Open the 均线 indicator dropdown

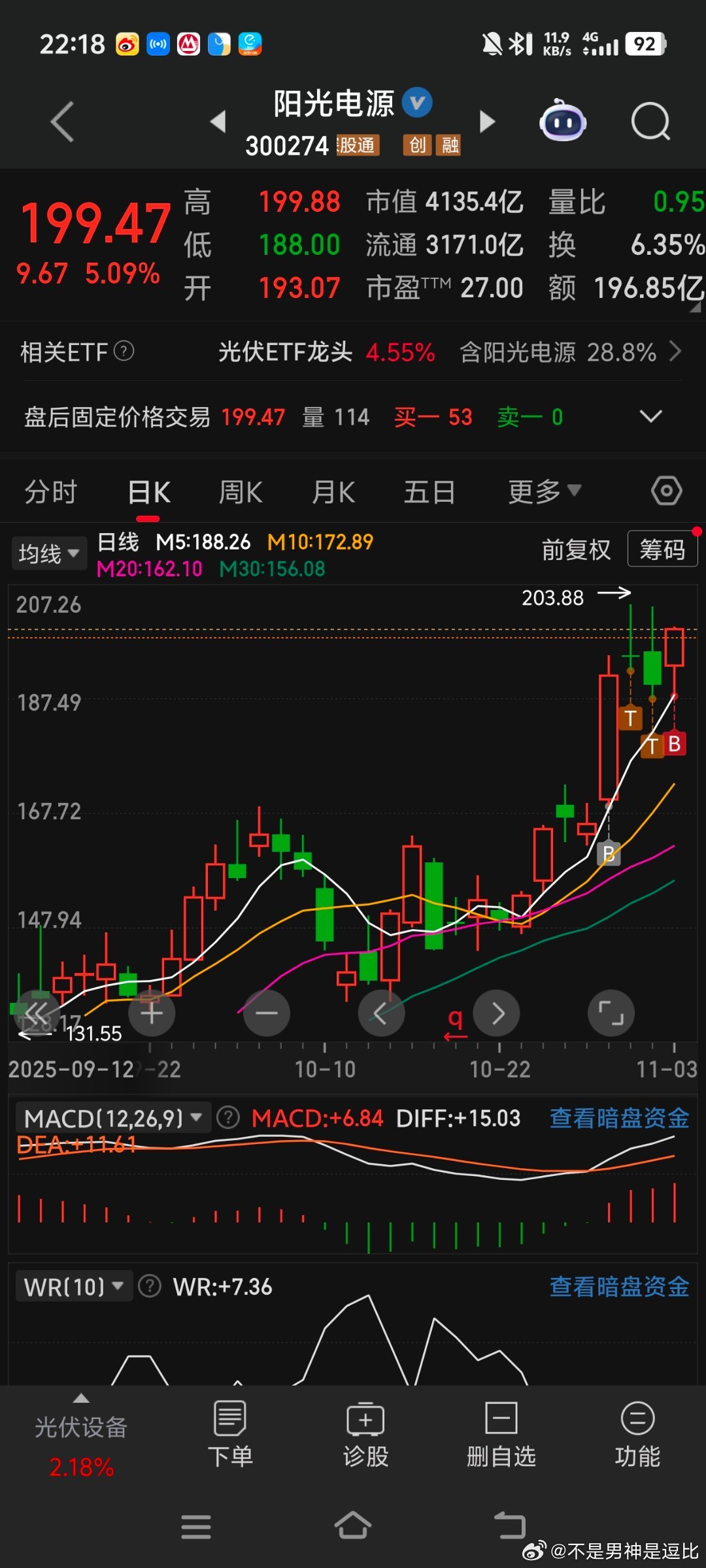pyautogui.click(x=49, y=554)
